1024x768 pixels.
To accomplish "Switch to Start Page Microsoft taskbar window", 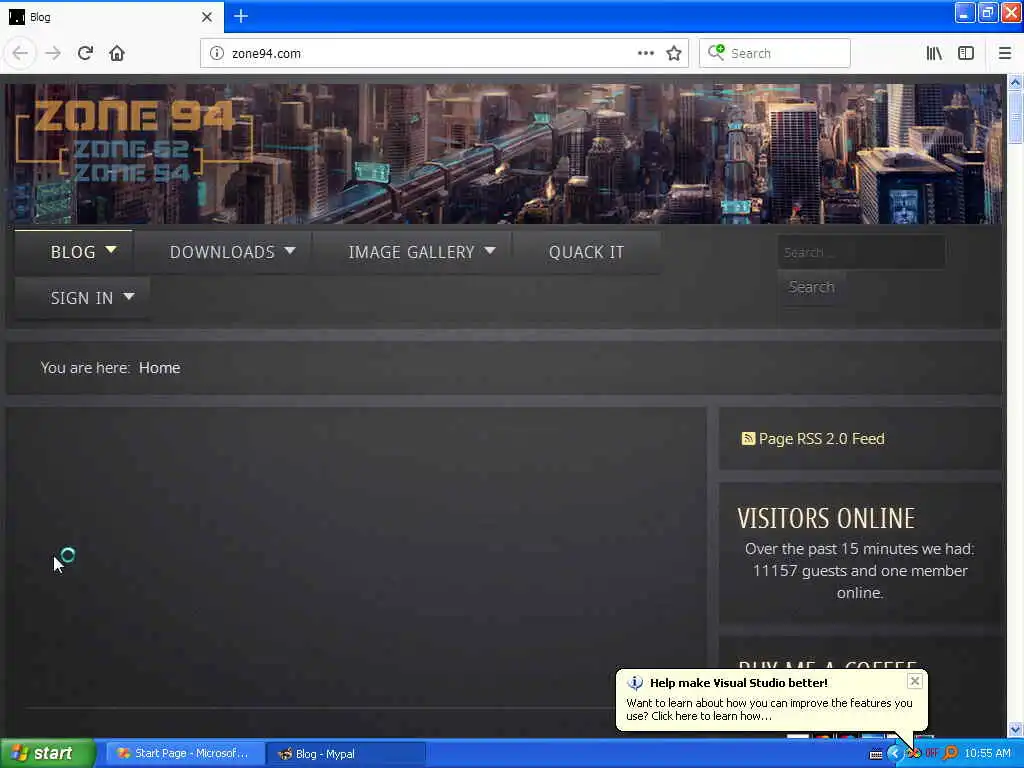I will tap(184, 753).
